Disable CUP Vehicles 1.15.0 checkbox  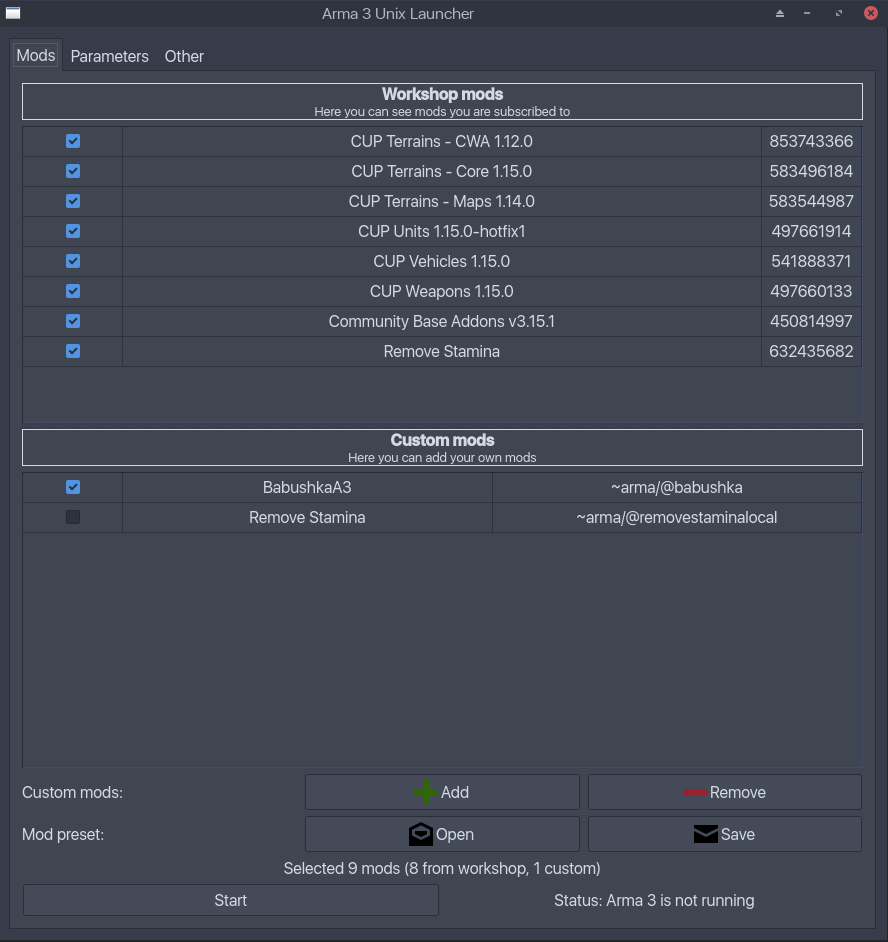tap(73, 261)
